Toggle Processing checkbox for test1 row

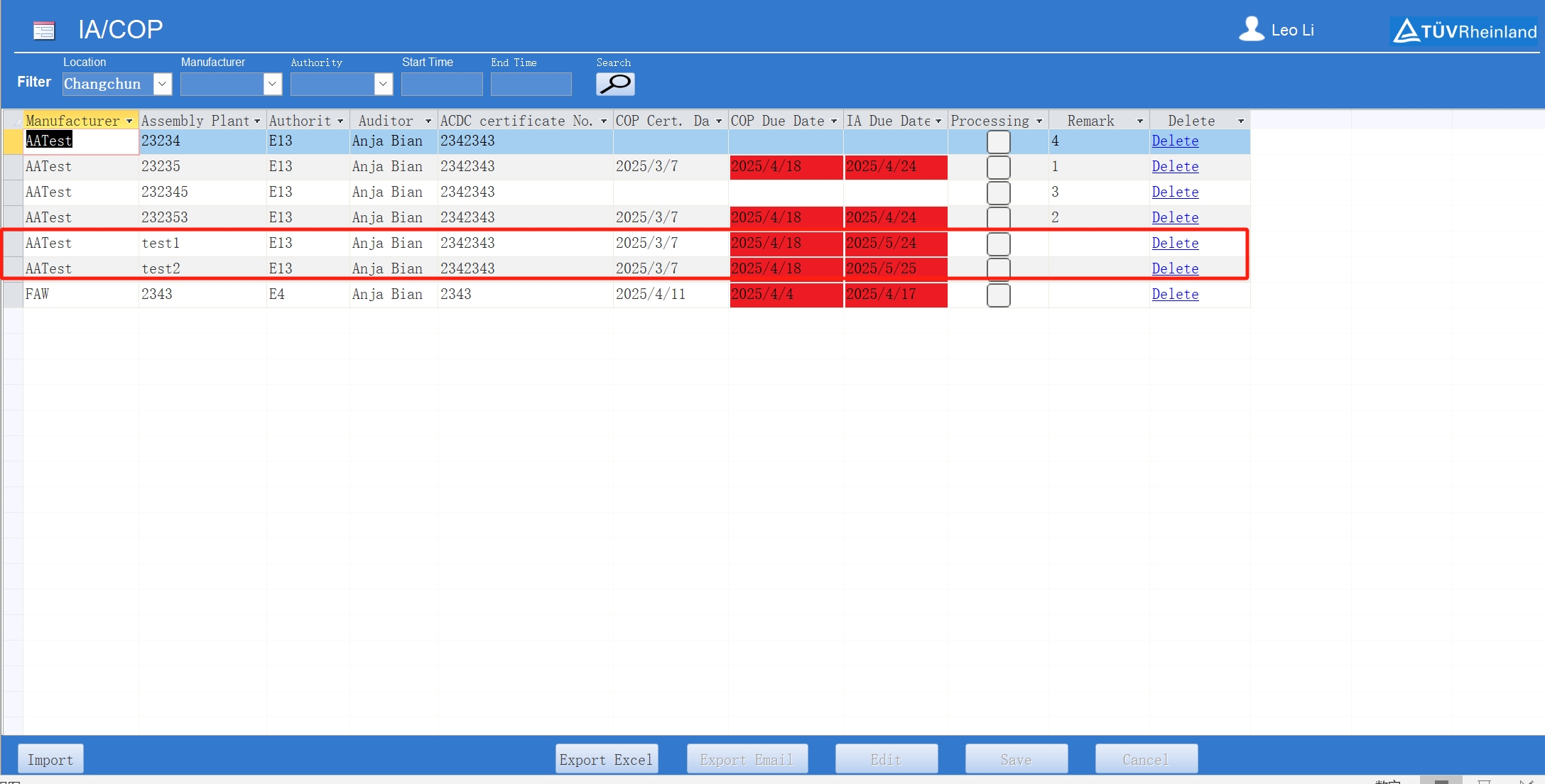tap(998, 244)
